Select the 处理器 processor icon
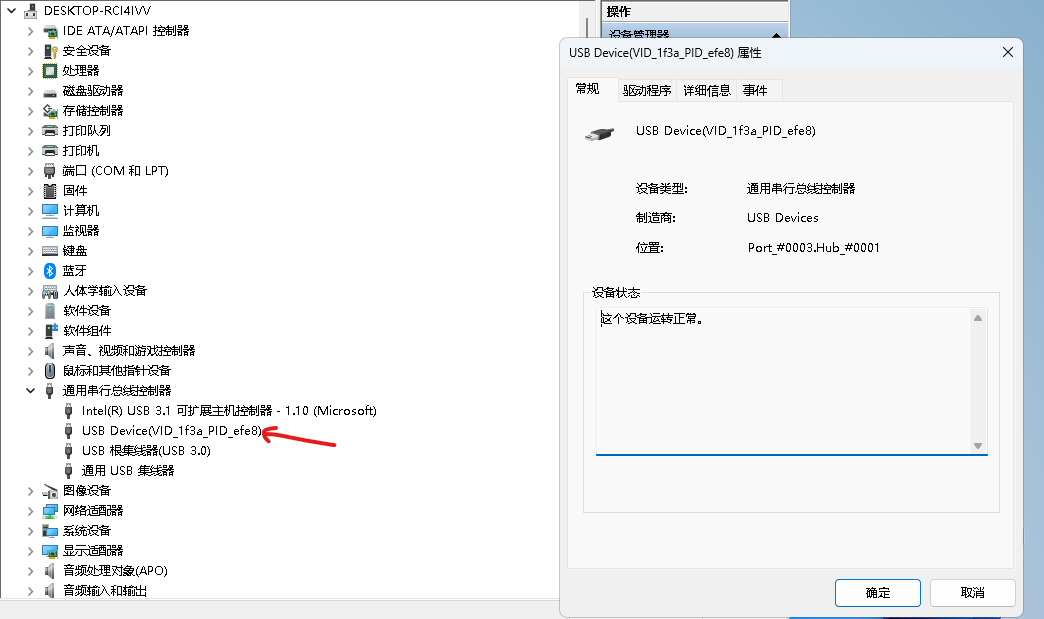 click(50, 71)
